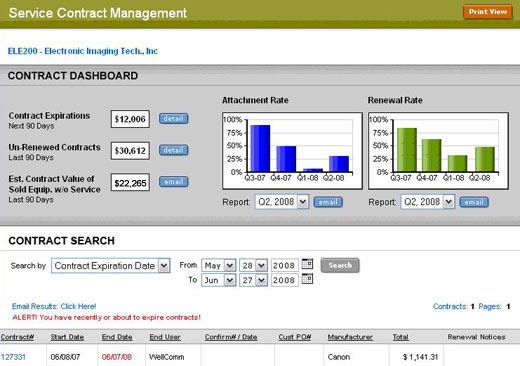Open contract number 127331
This screenshot has width=520, height=366.
[13, 357]
